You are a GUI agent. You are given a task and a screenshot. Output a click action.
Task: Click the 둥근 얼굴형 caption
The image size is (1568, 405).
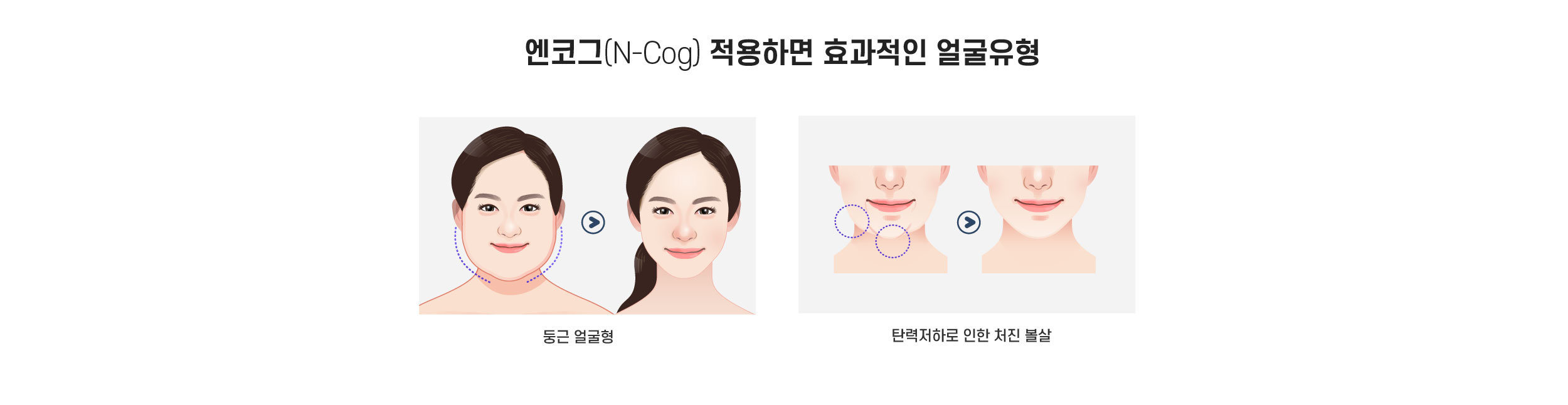pyautogui.click(x=578, y=337)
